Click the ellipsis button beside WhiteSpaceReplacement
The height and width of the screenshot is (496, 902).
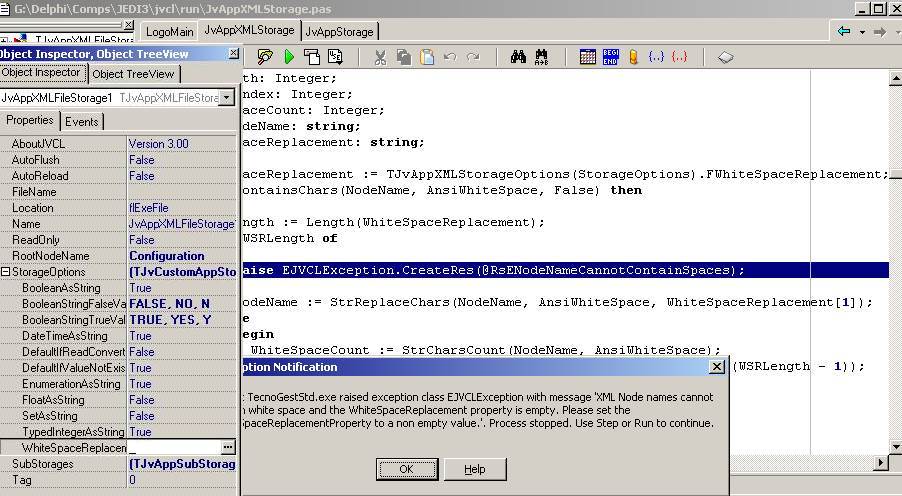point(228,448)
